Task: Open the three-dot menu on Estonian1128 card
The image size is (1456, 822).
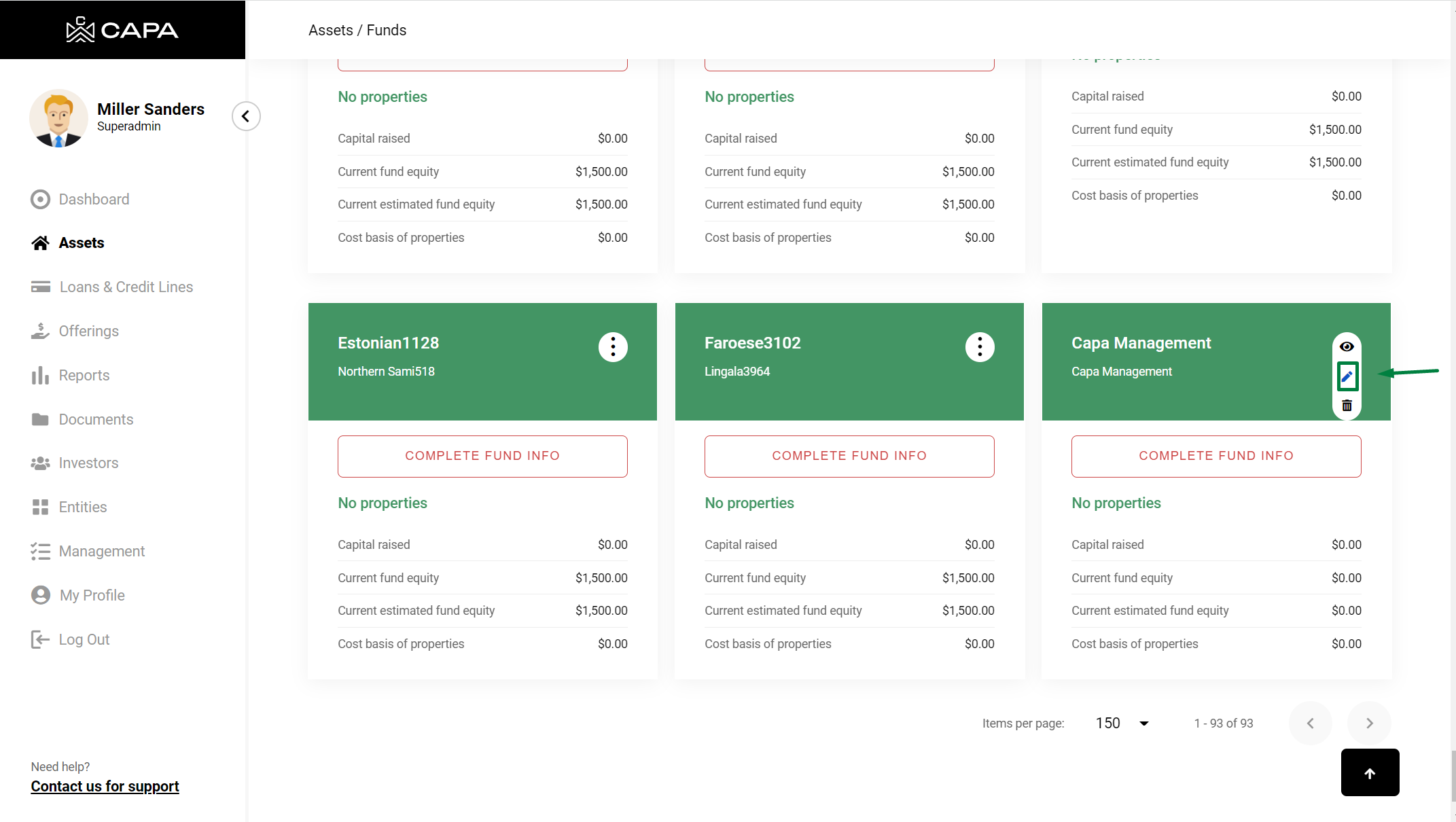Action: coord(613,347)
